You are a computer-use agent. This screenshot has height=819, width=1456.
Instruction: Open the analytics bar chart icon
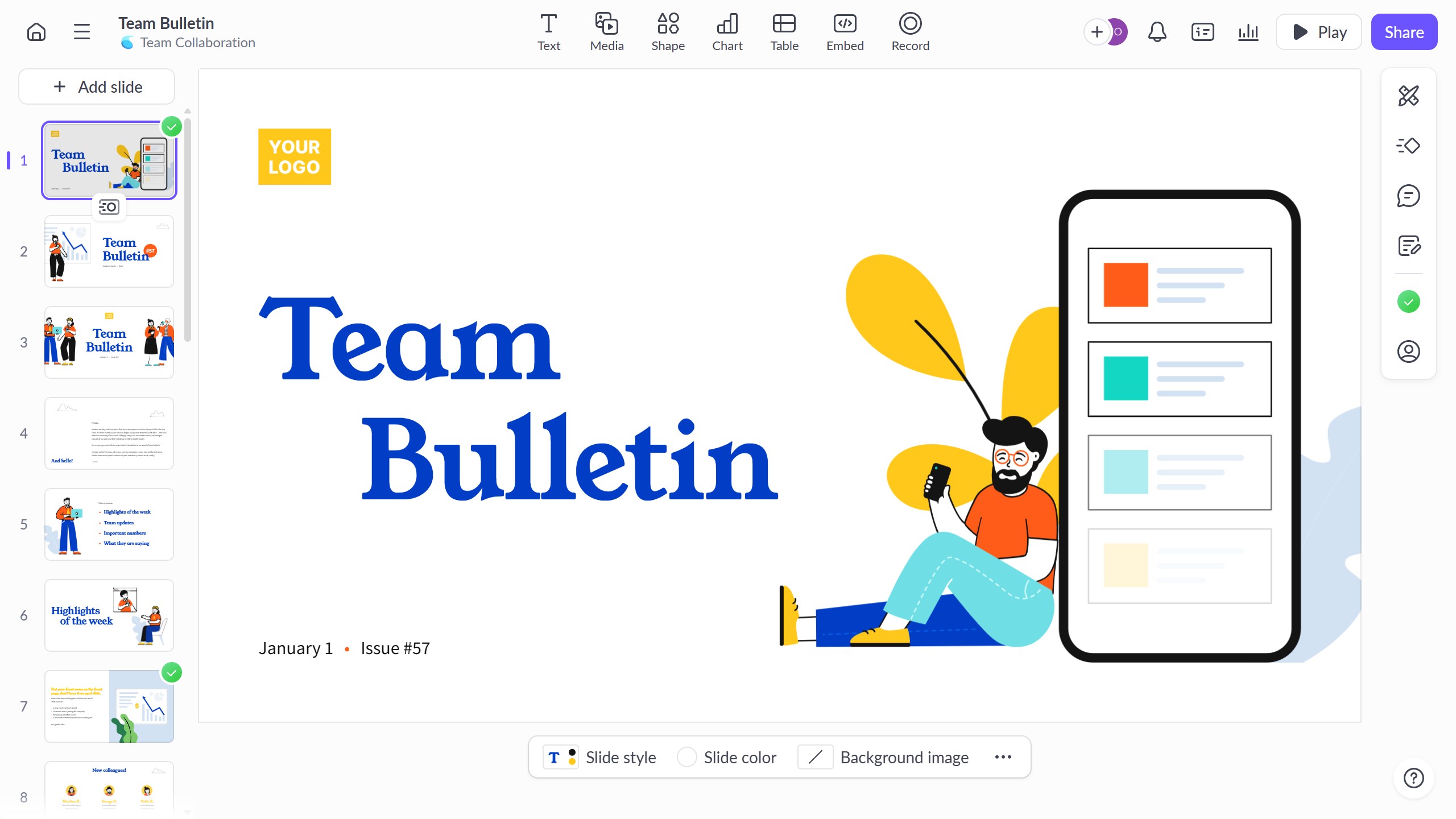[1248, 32]
